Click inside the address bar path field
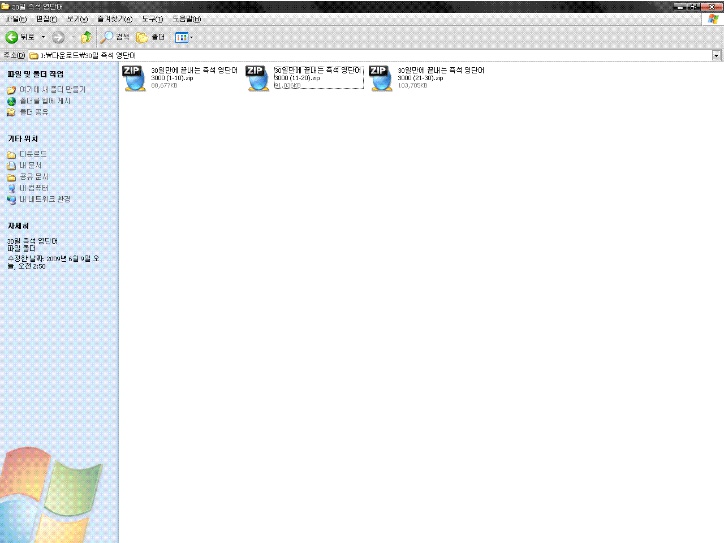Screen dimensions: 724x543 coord(369,55)
